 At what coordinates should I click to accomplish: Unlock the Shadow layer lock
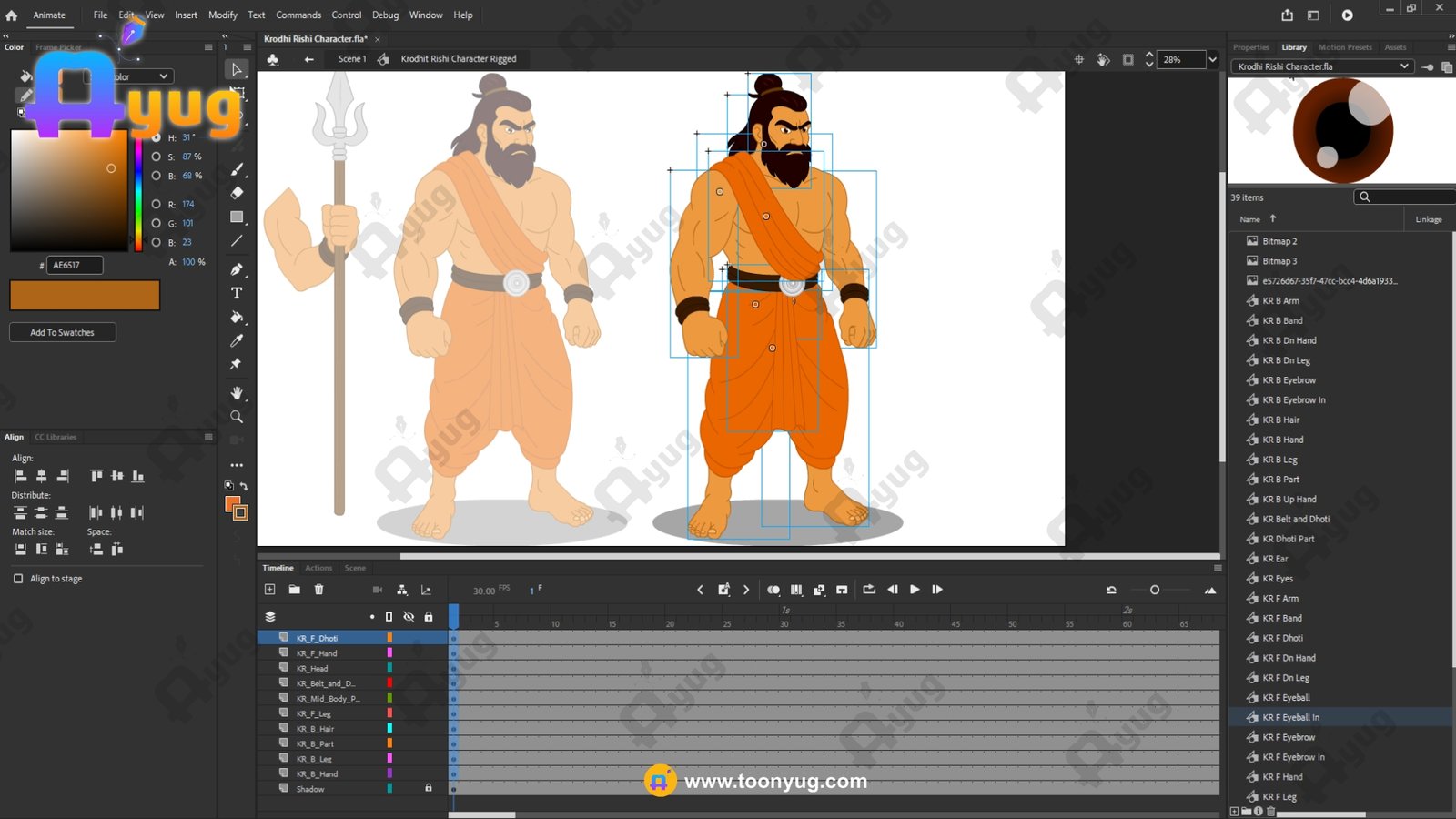click(429, 789)
